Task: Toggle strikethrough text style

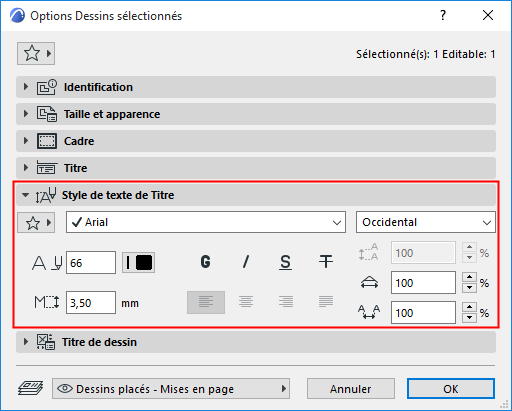Action: click(x=326, y=262)
